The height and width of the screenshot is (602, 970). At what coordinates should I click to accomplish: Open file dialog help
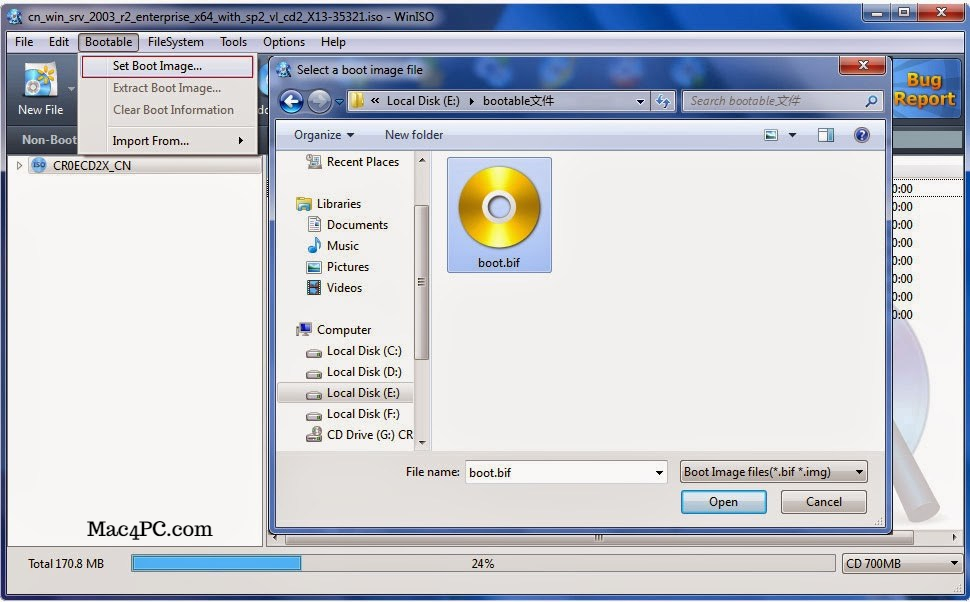(861, 135)
